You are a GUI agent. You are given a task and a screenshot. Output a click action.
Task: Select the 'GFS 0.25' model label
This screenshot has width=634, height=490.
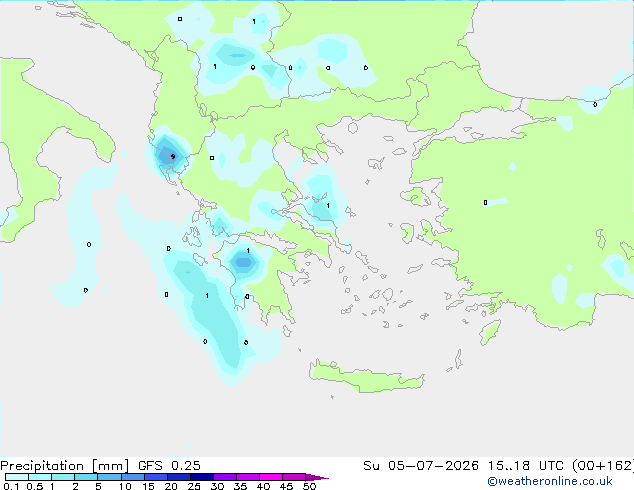pos(169,466)
